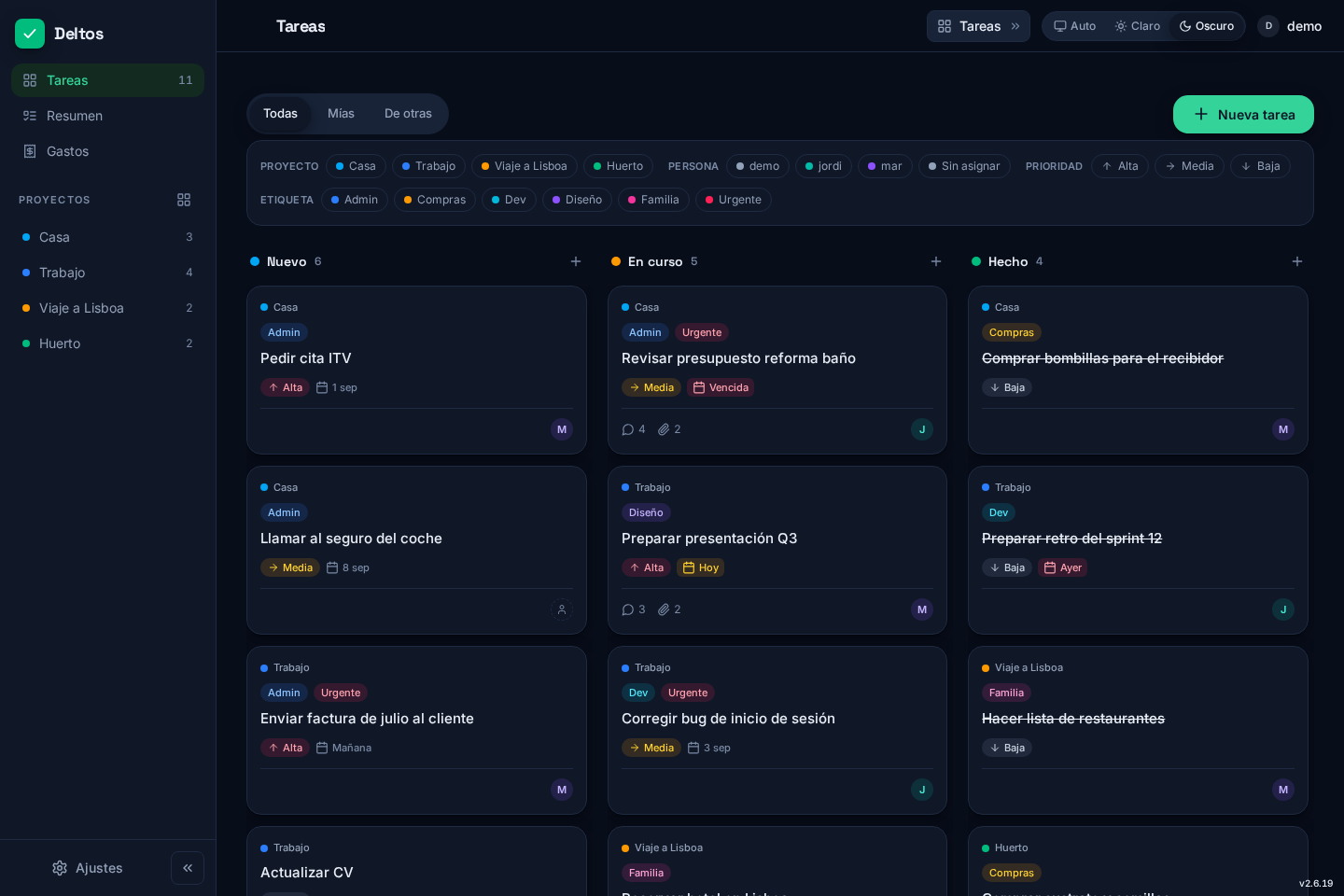
Task: Click the Vencida date badge
Action: pyautogui.click(x=721, y=387)
